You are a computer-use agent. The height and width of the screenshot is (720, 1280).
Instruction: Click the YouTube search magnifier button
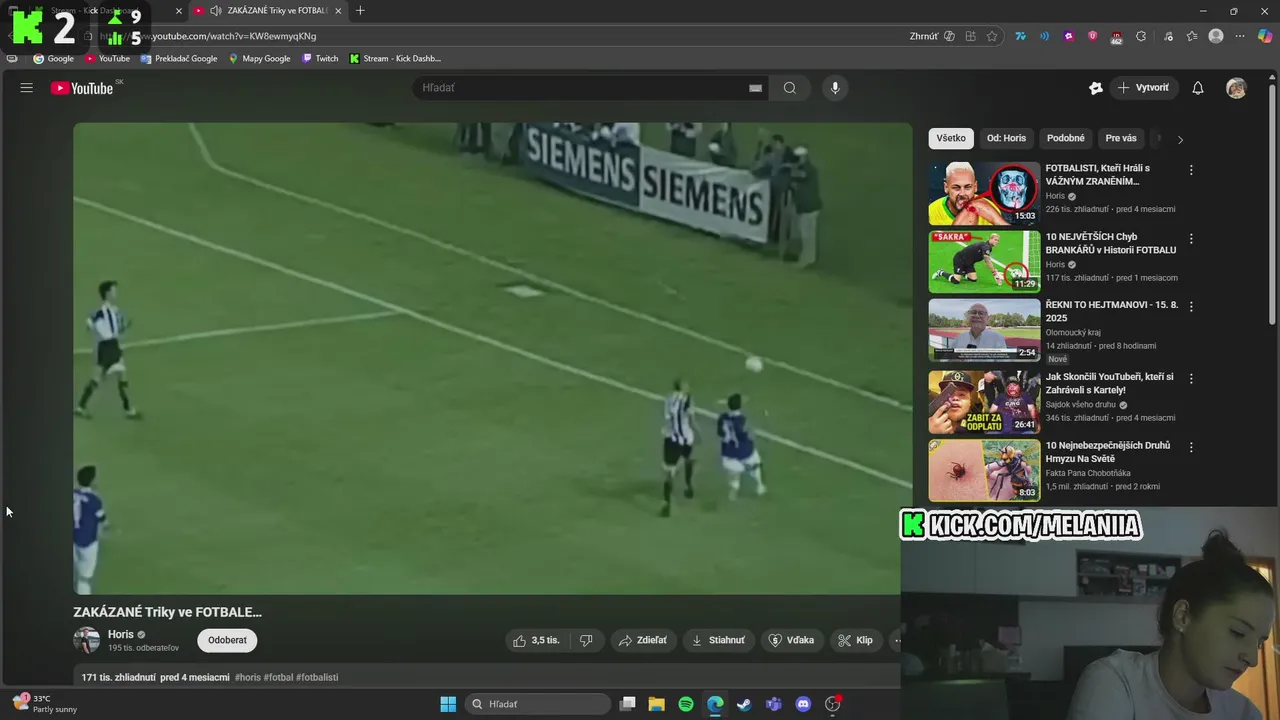[x=790, y=88]
